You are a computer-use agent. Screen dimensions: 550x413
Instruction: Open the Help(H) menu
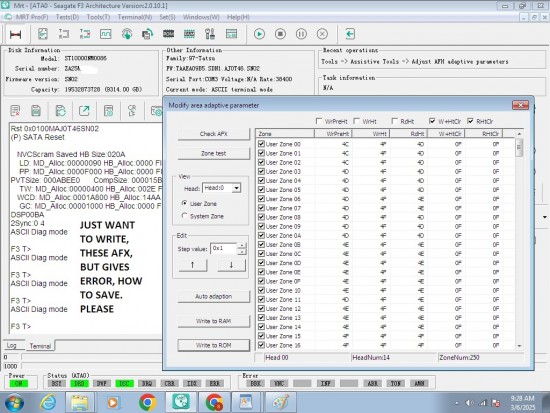pos(238,17)
